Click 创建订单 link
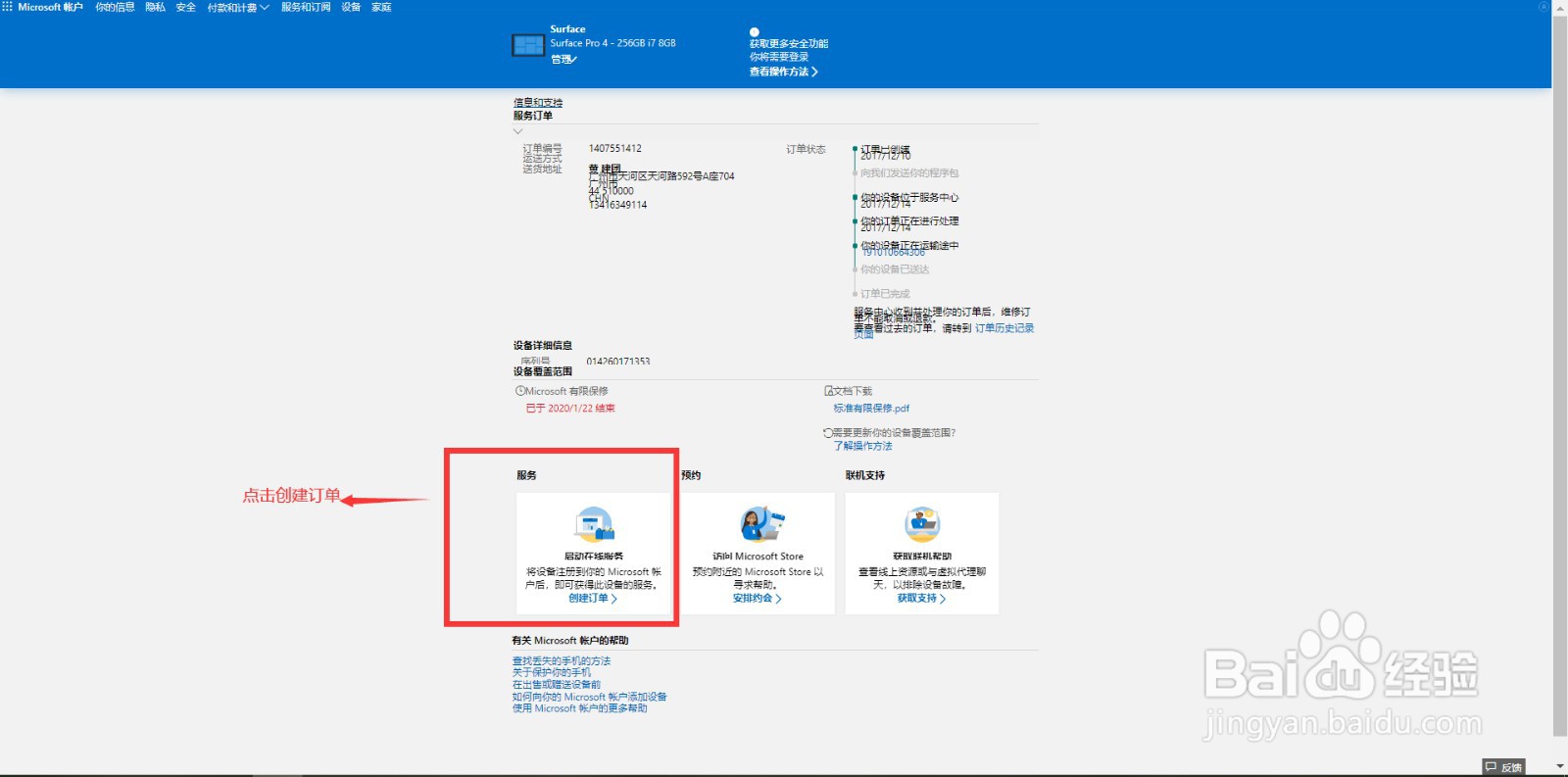 593,598
